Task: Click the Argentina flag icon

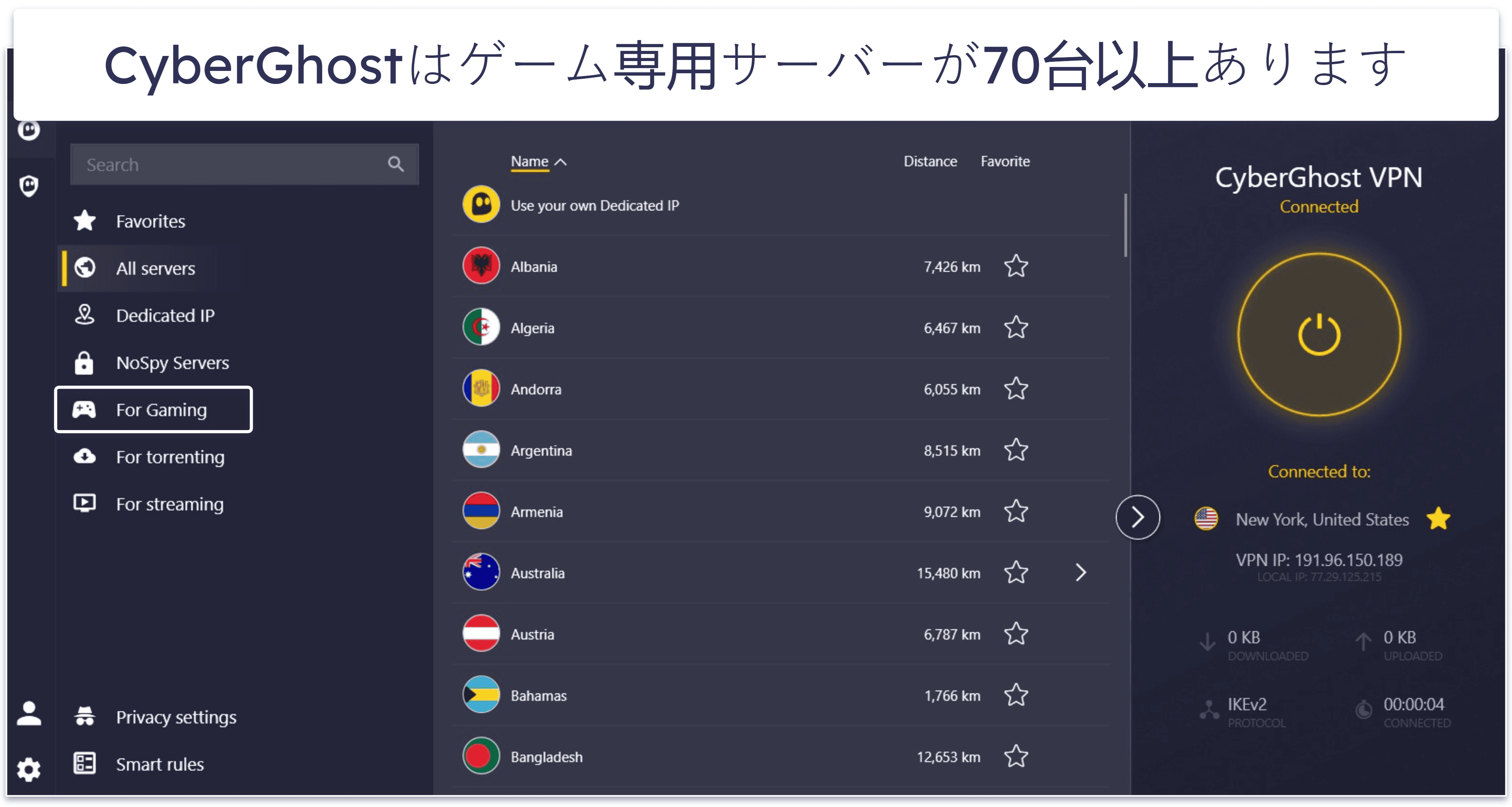Action: click(481, 450)
